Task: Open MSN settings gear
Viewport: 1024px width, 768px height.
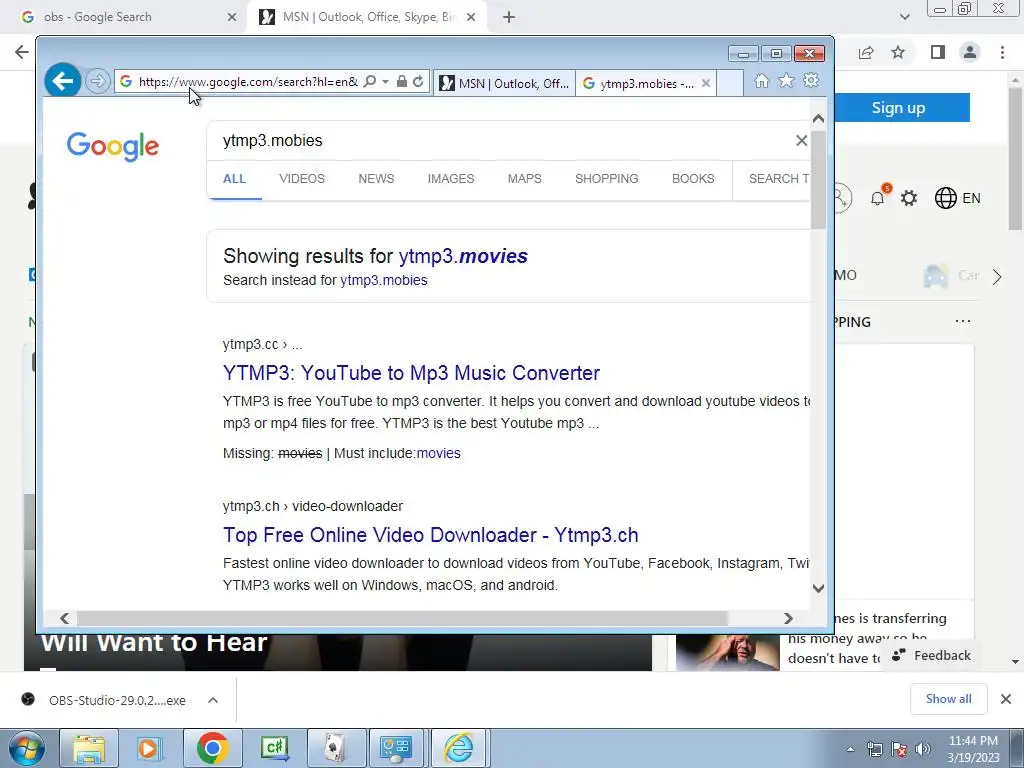Action: [x=909, y=198]
